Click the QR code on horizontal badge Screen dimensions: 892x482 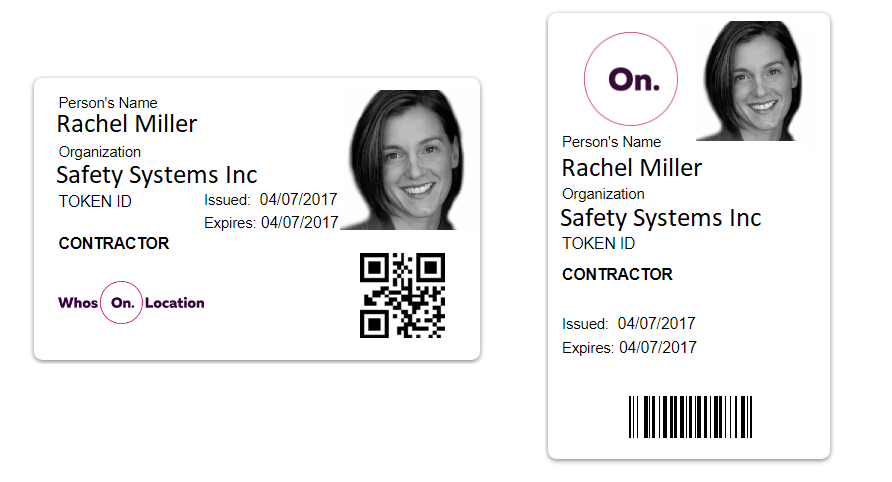point(402,295)
